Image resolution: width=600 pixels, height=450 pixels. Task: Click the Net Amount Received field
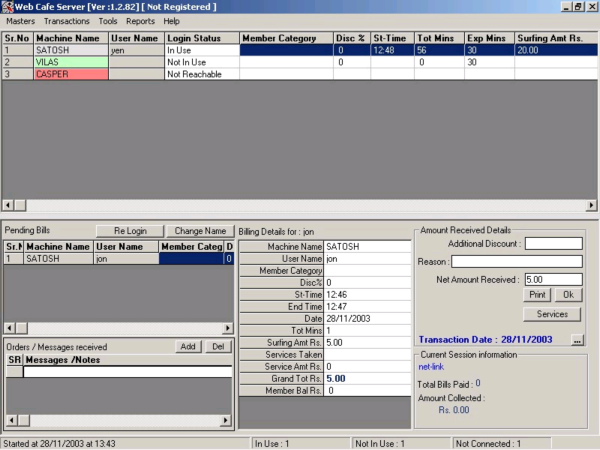tap(553, 280)
